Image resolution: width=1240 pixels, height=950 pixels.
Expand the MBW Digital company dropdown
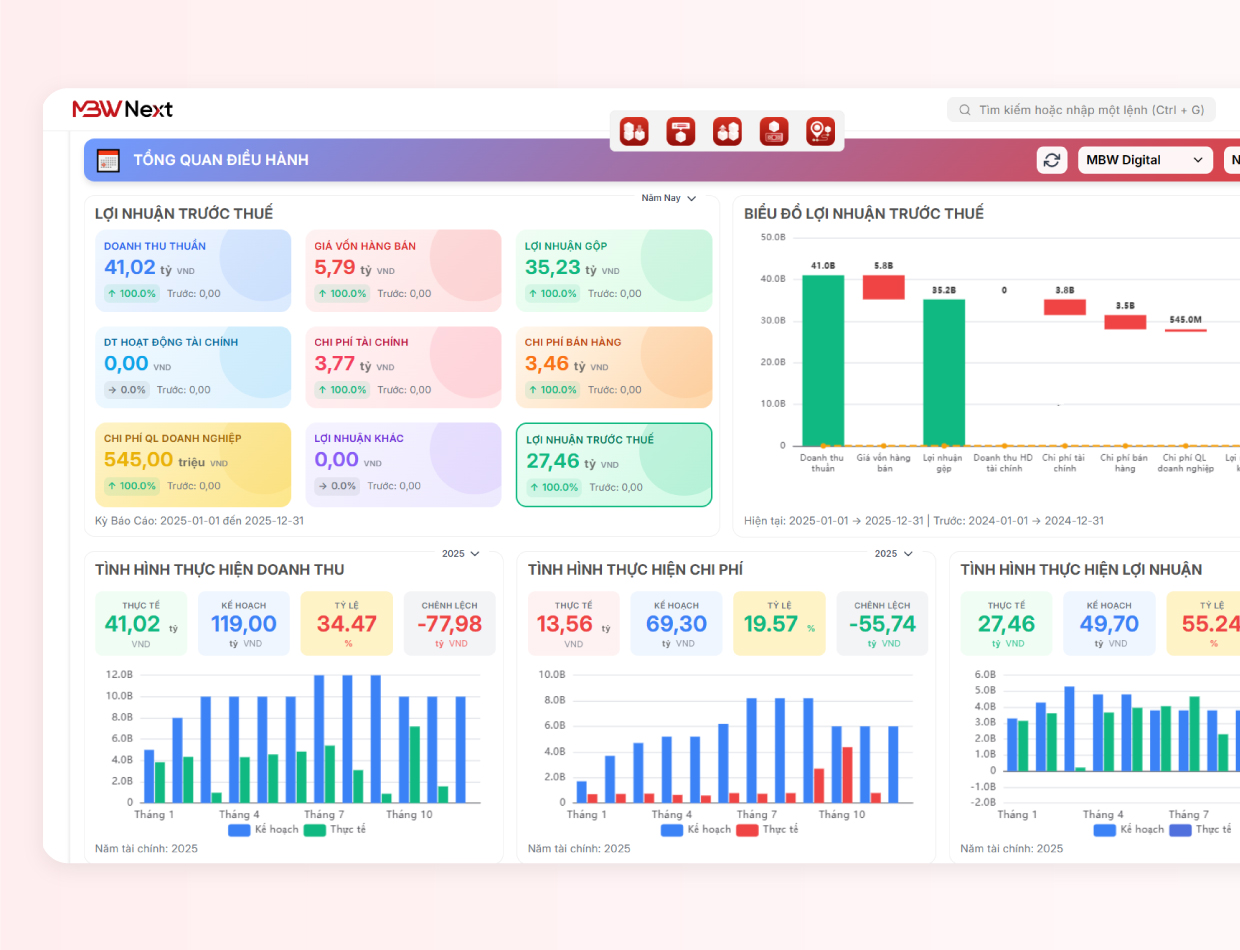1144,160
